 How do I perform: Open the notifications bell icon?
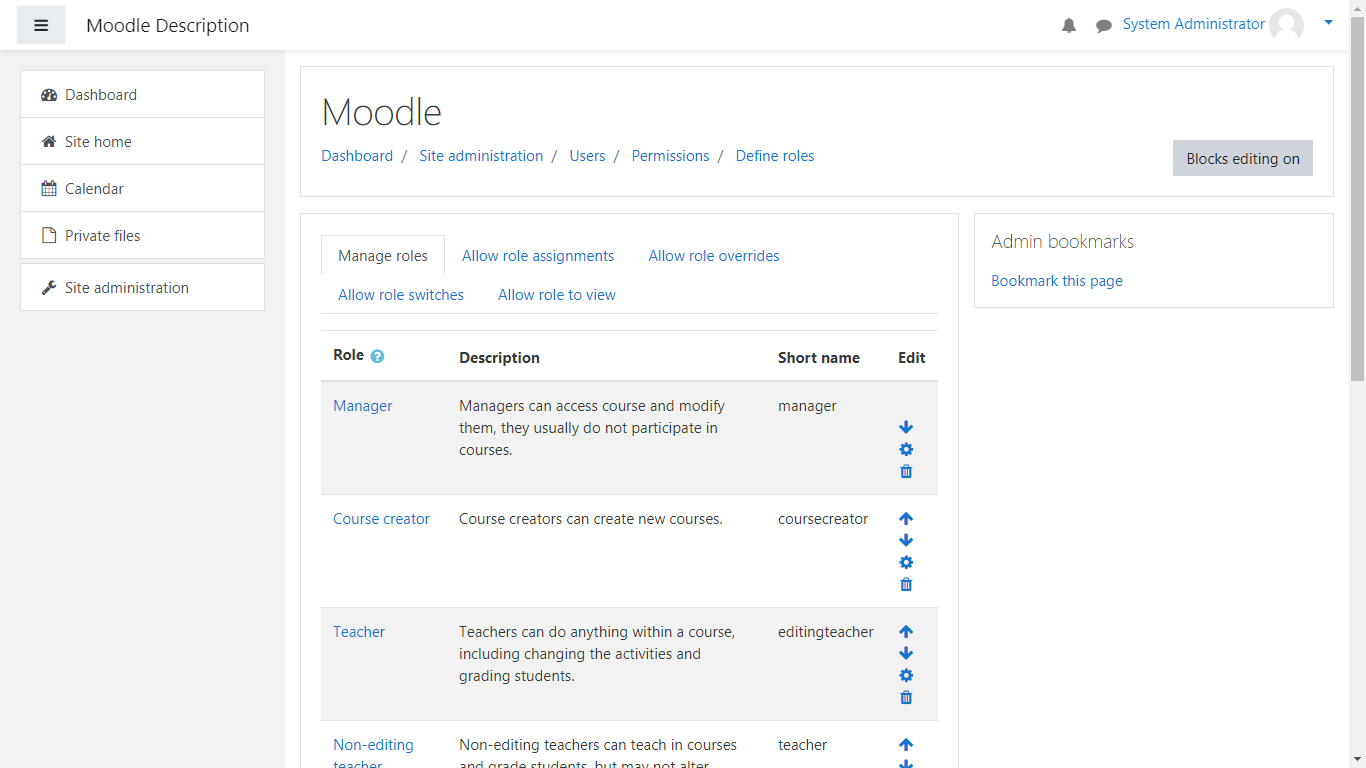click(1069, 26)
